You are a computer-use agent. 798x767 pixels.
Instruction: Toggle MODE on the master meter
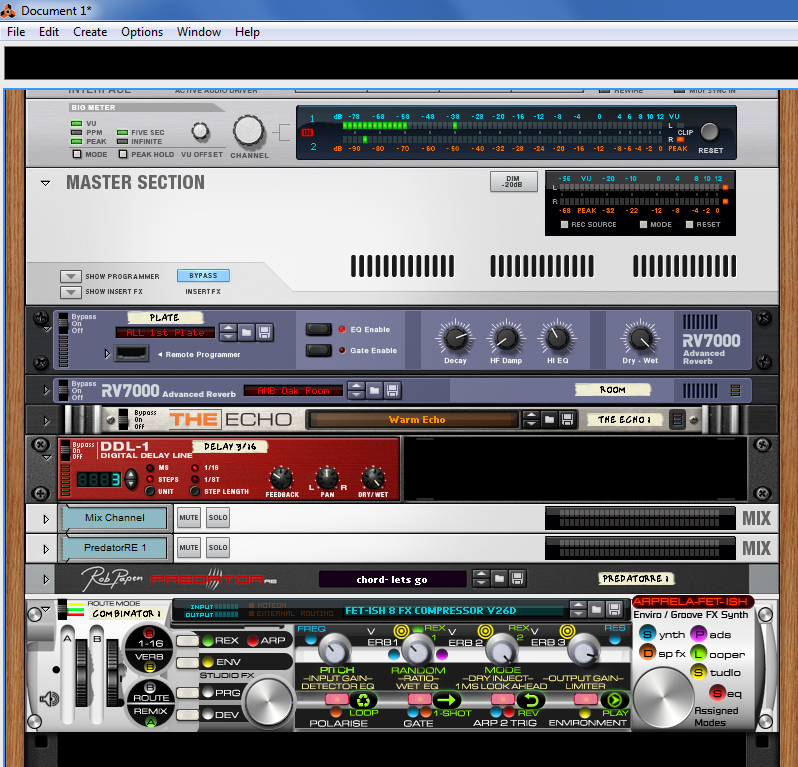643,224
